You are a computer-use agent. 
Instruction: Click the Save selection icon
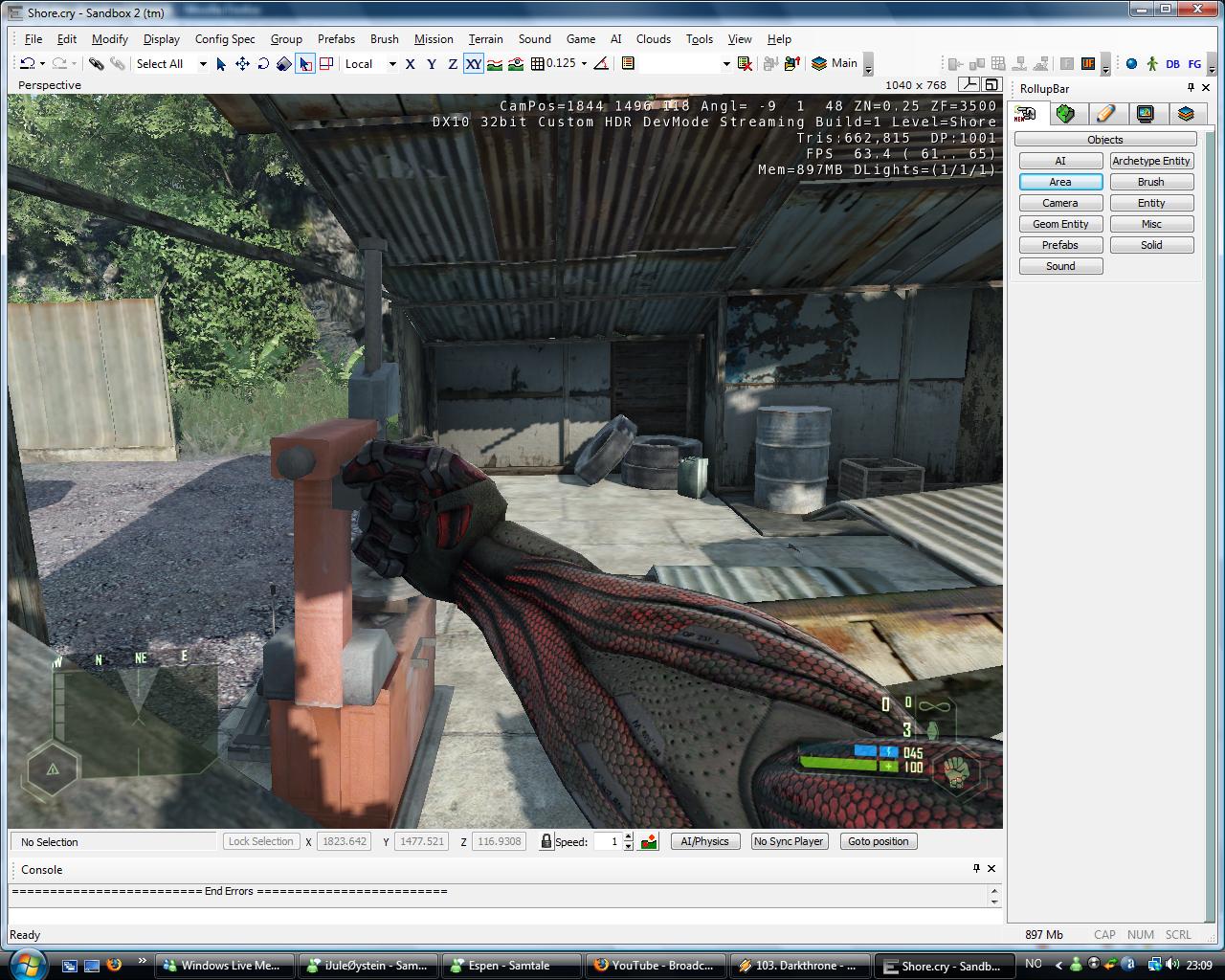click(770, 63)
